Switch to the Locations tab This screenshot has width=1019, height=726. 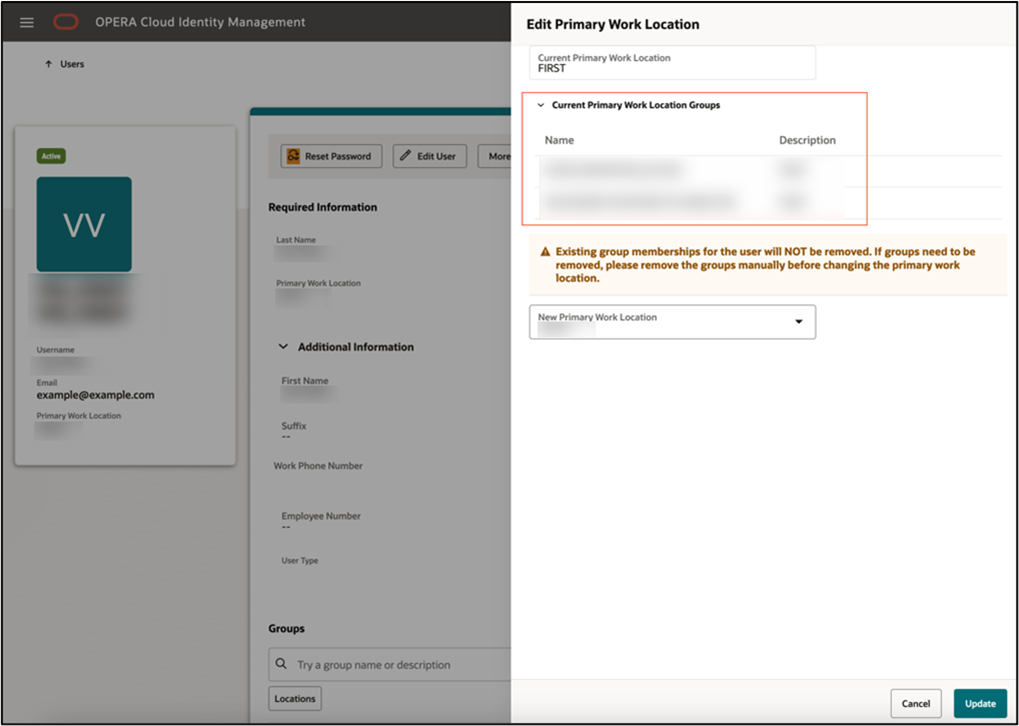click(294, 698)
